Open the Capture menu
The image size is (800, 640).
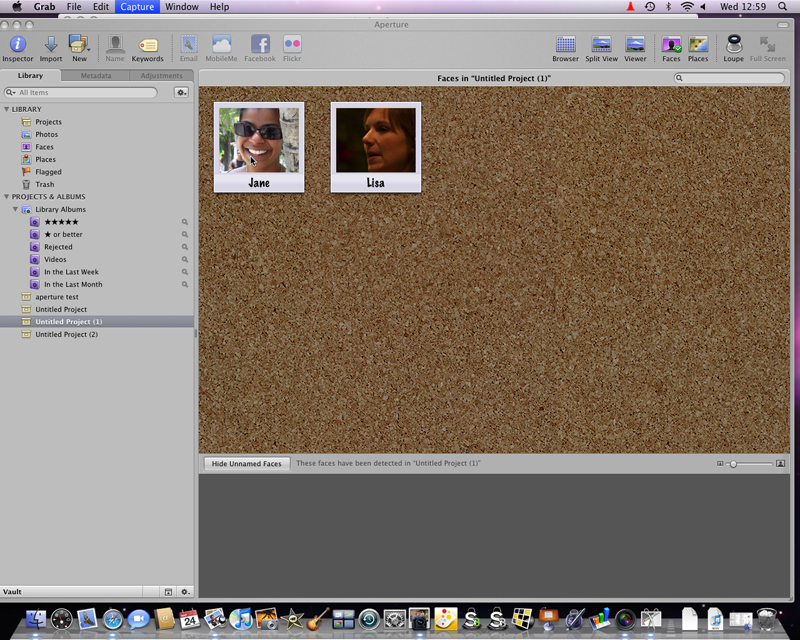pos(137,7)
